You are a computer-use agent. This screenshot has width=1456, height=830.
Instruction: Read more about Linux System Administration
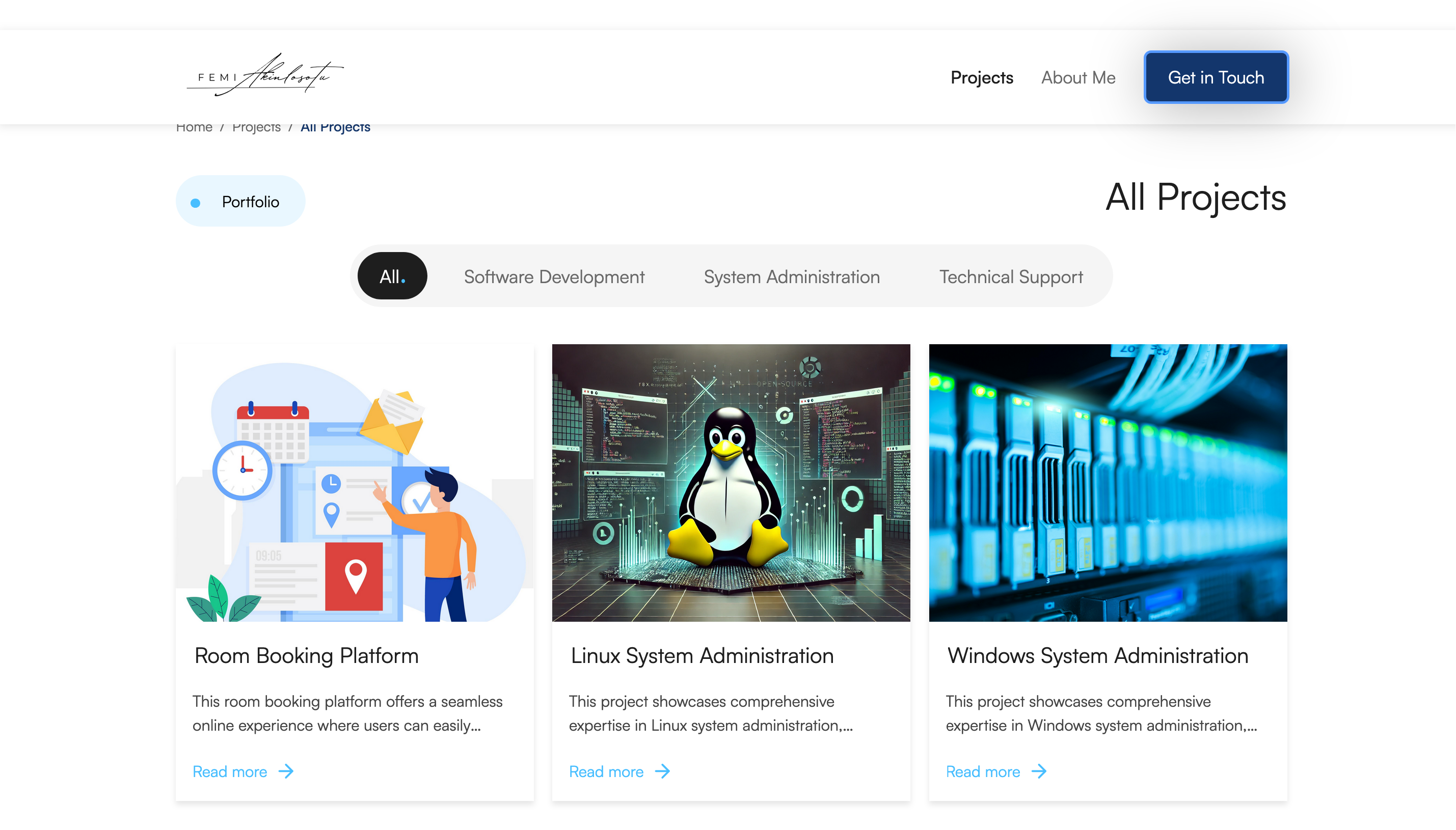click(x=606, y=771)
